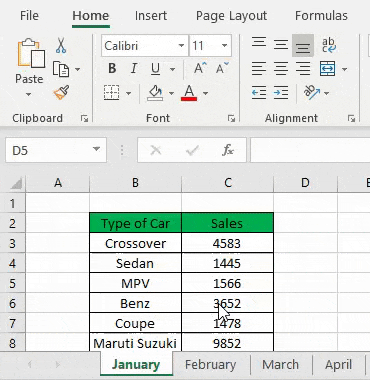370x380 pixels.
Task: Open Insert Function fx dialog
Action: pyautogui.click(x=228, y=151)
